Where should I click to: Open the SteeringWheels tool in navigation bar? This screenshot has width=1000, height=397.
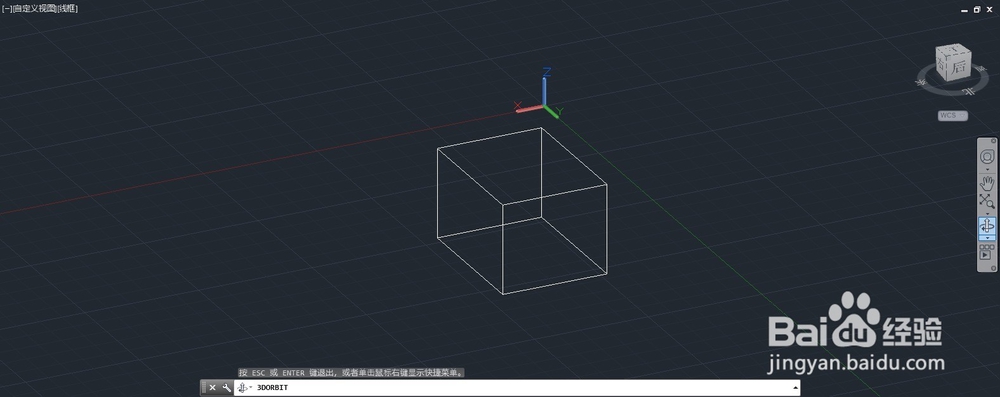[x=987, y=156]
